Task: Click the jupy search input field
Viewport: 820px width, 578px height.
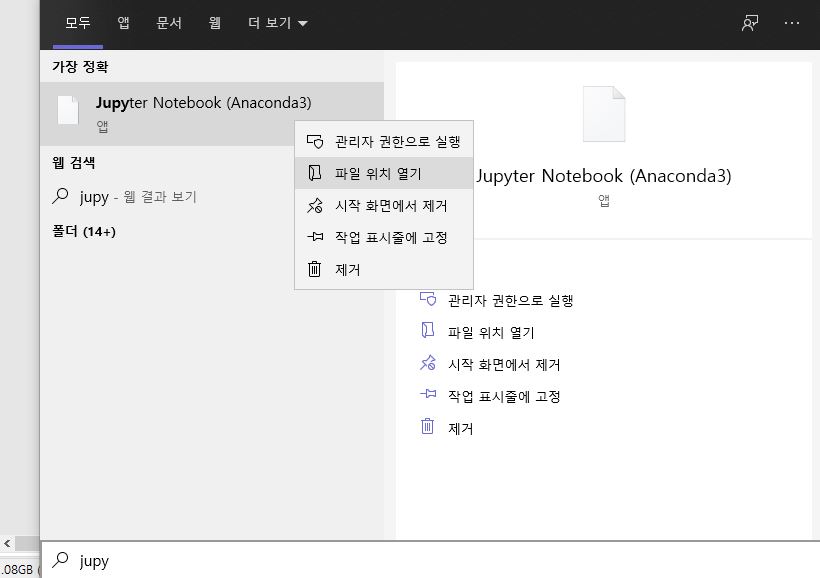Action: point(430,560)
